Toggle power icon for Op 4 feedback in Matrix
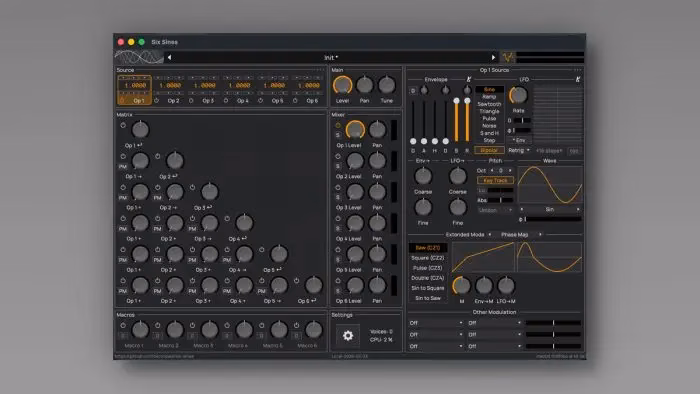The height and width of the screenshot is (394, 700). coord(227,219)
